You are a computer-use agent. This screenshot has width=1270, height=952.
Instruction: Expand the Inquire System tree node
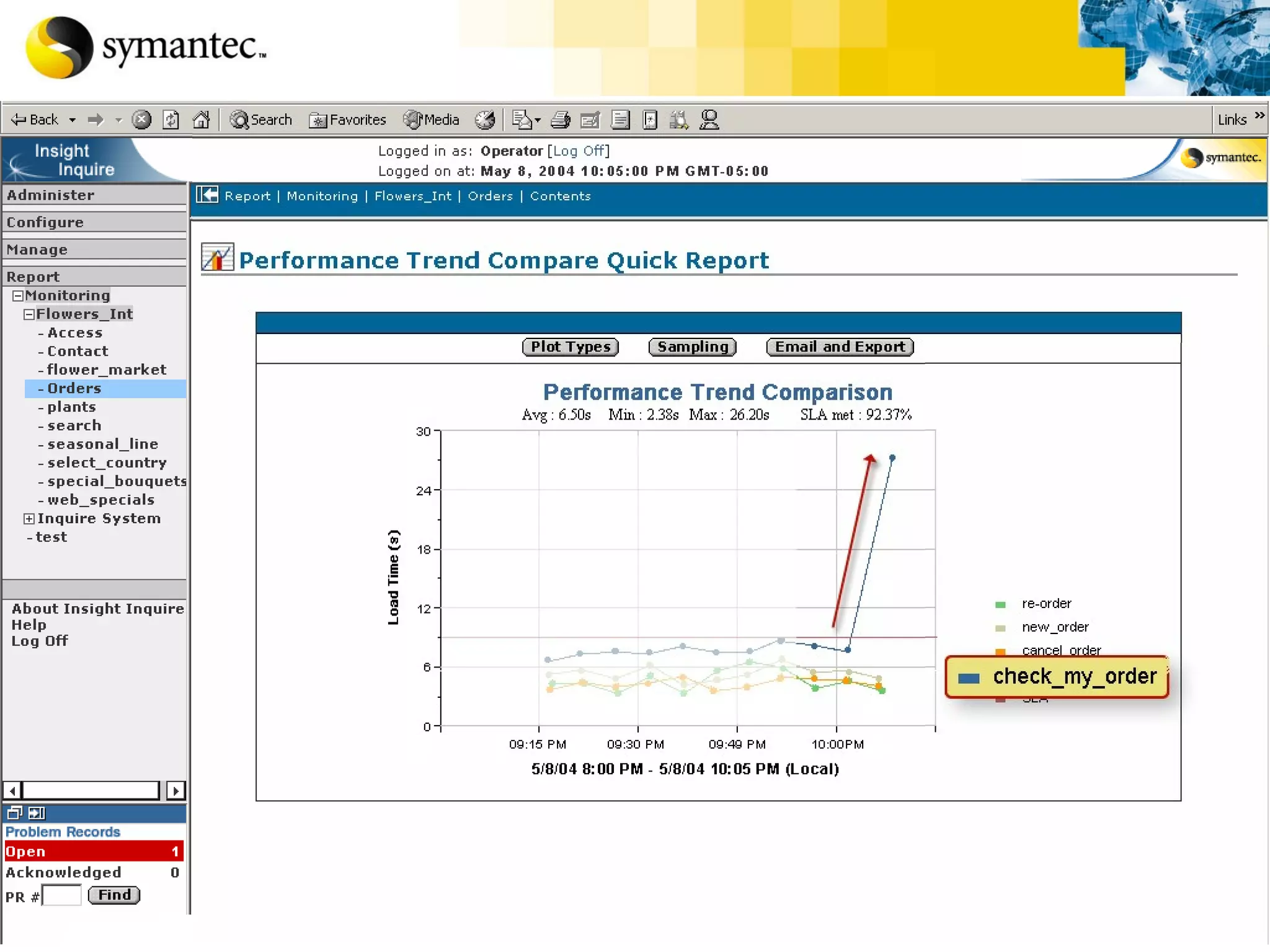click(x=29, y=519)
